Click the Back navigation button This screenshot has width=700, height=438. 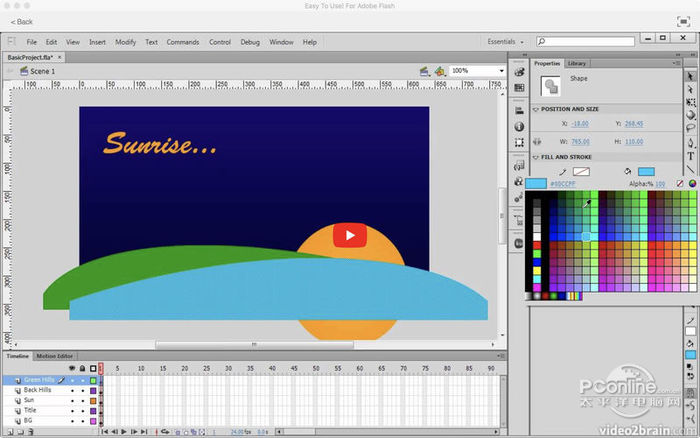(x=21, y=21)
